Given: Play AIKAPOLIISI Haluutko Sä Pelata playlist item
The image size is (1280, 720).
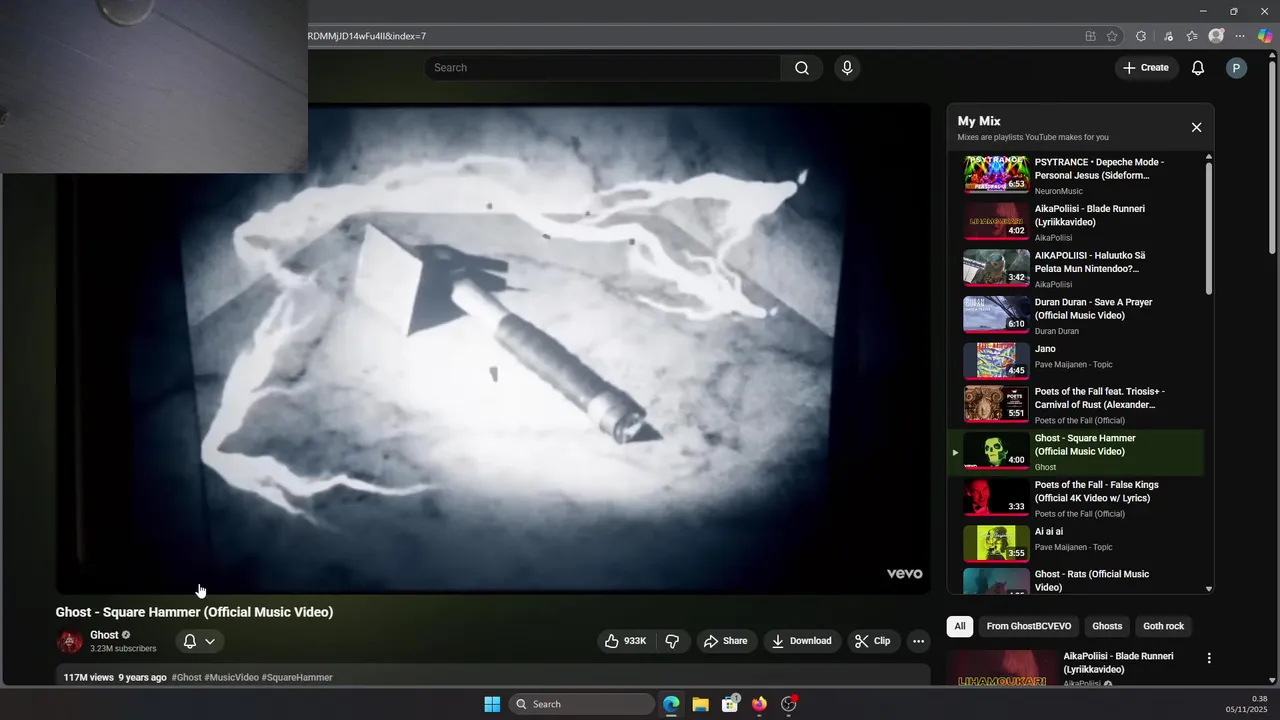Looking at the screenshot, I should pyautogui.click(x=1075, y=269).
